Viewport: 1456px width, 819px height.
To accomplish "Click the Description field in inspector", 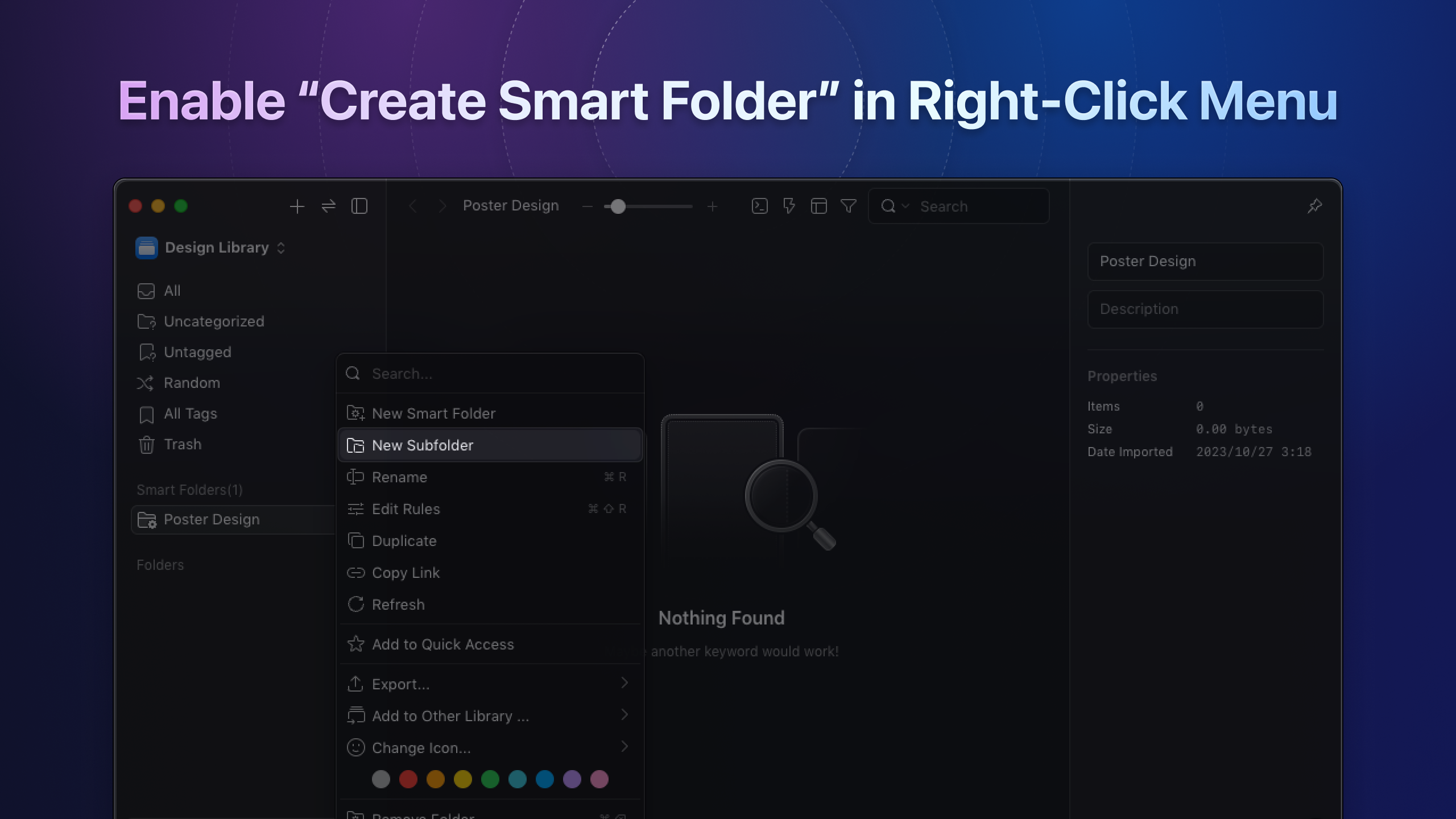I will tap(1205, 309).
